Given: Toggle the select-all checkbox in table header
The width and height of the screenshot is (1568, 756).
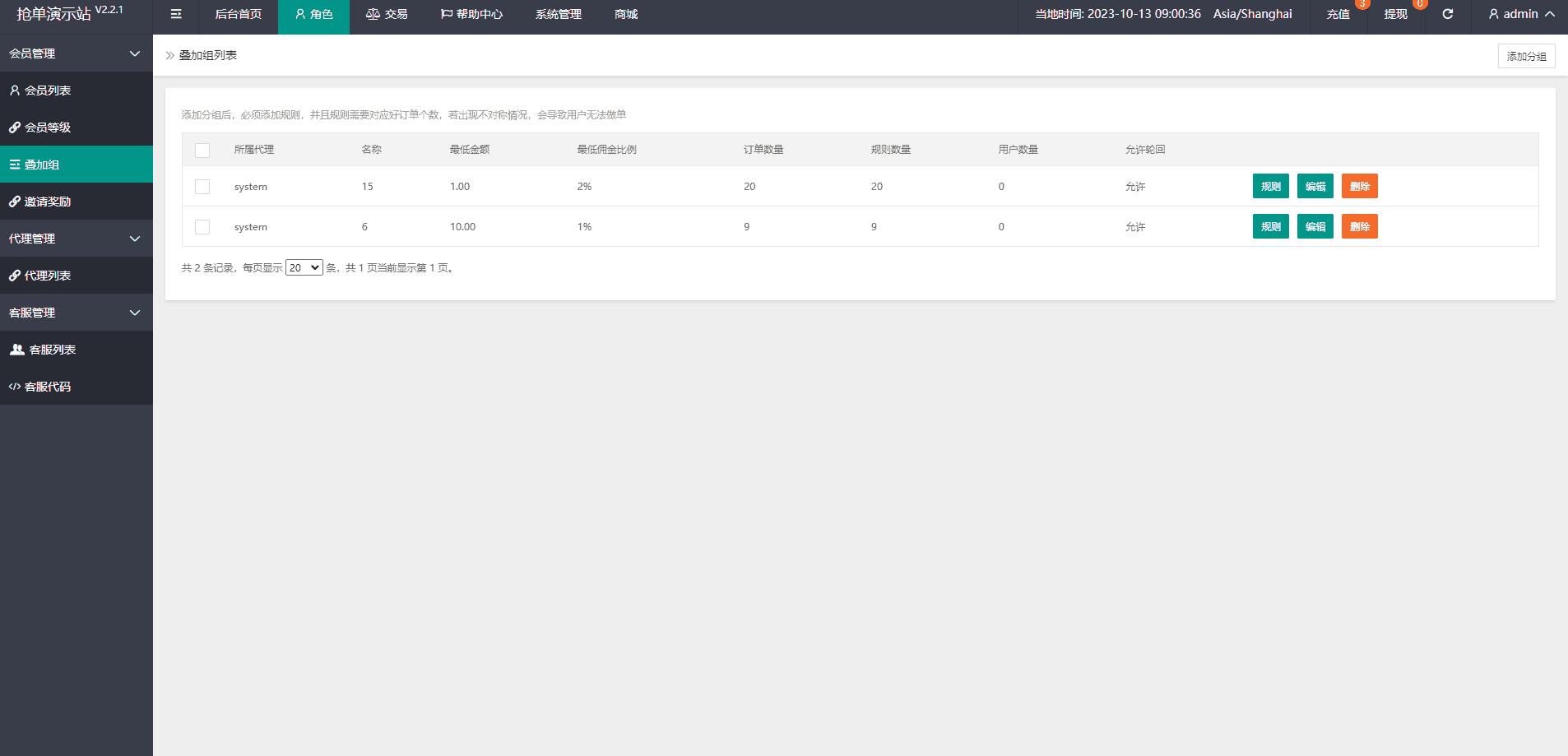Looking at the screenshot, I should pyautogui.click(x=202, y=151).
